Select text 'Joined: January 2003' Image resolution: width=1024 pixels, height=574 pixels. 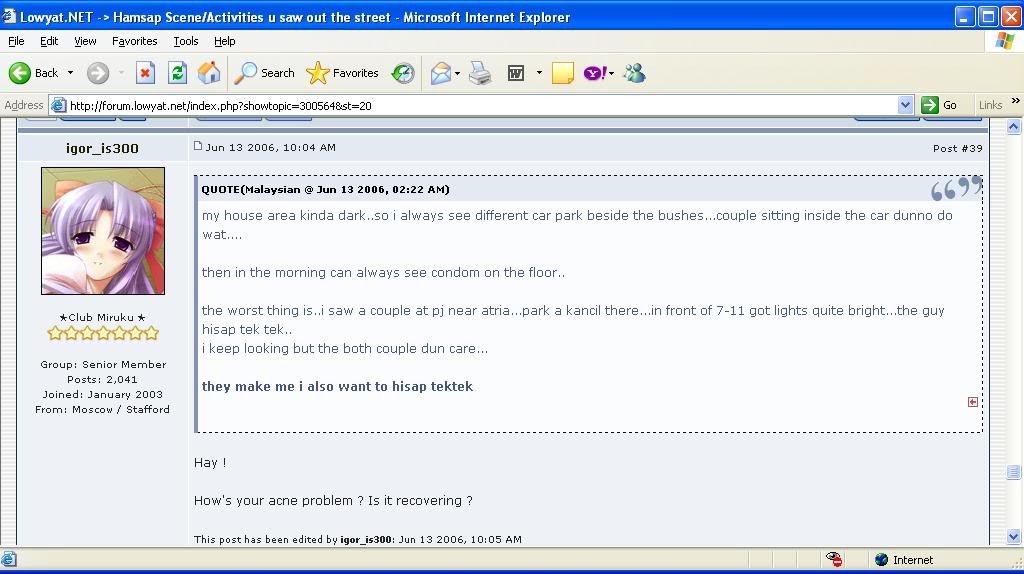[x=103, y=394]
